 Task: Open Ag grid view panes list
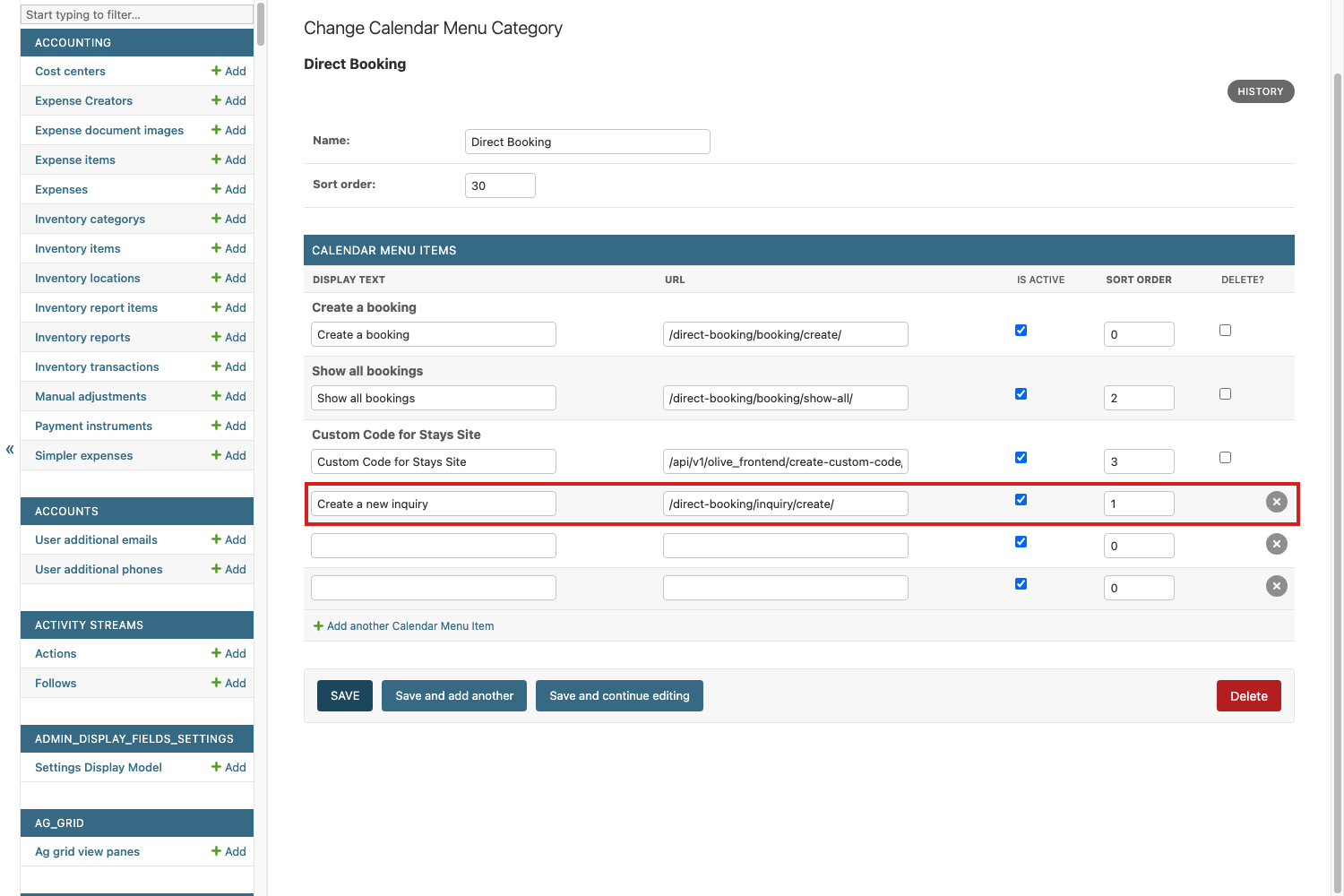tap(87, 851)
